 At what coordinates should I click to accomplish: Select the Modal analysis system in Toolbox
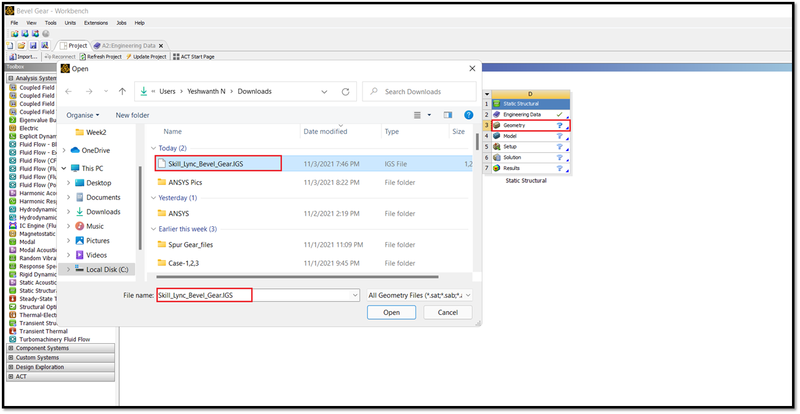click(27, 242)
